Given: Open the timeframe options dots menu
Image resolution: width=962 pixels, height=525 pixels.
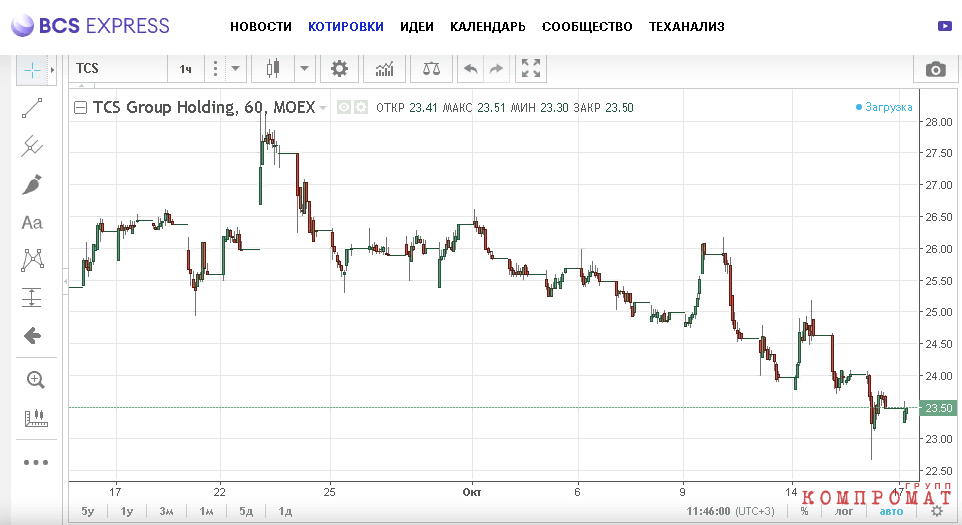Looking at the screenshot, I should (215, 69).
